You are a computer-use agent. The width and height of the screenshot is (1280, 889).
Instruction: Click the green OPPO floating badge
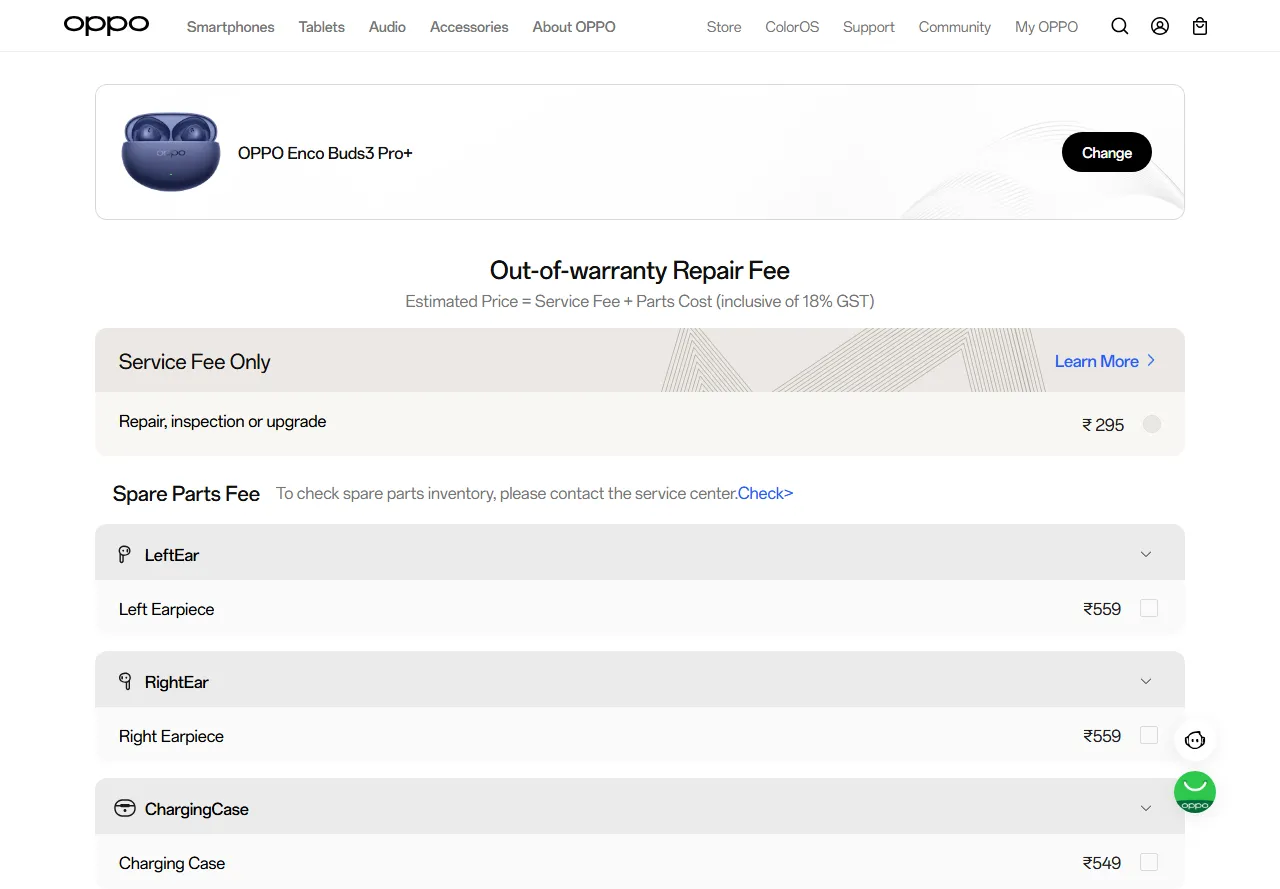click(1195, 792)
